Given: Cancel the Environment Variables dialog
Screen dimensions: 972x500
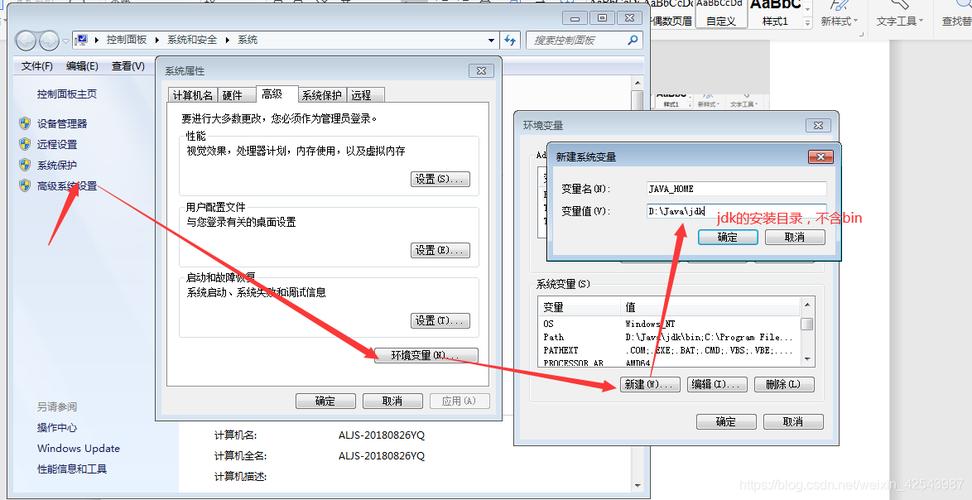Looking at the screenshot, I should tap(793, 422).
